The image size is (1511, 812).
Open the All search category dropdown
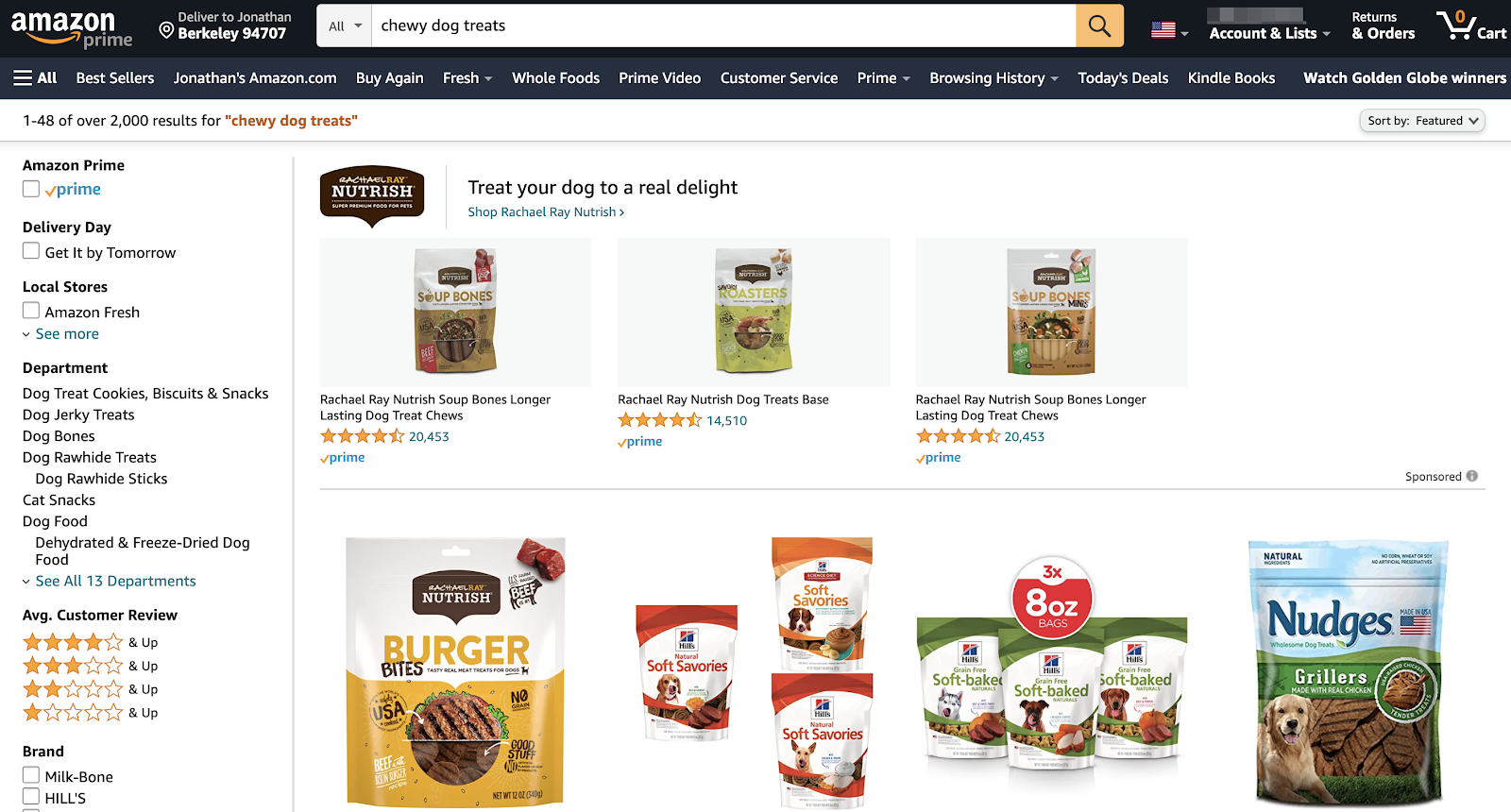coord(345,25)
